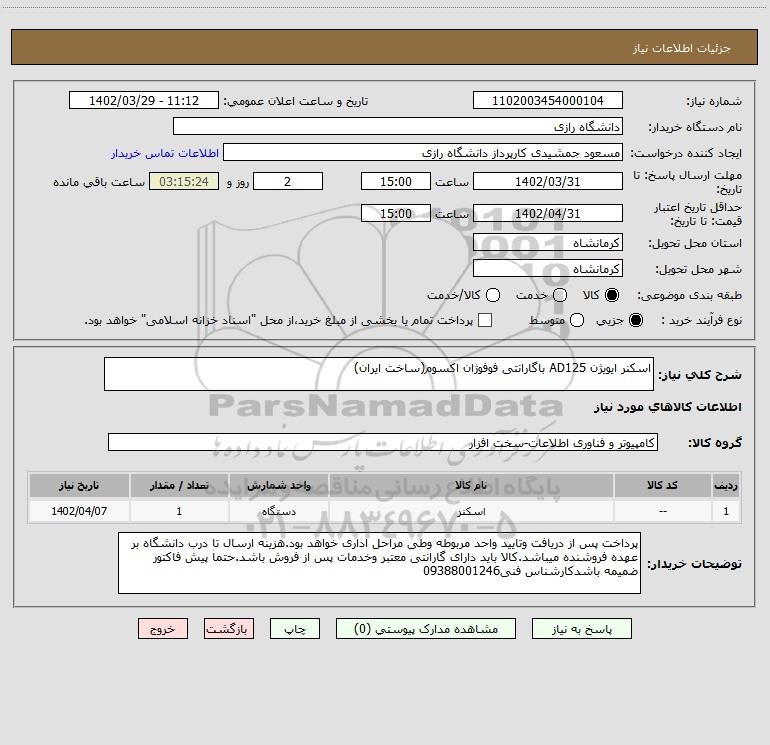Click the ایجاد کننده درخواست field
The image size is (770, 745).
(423, 152)
